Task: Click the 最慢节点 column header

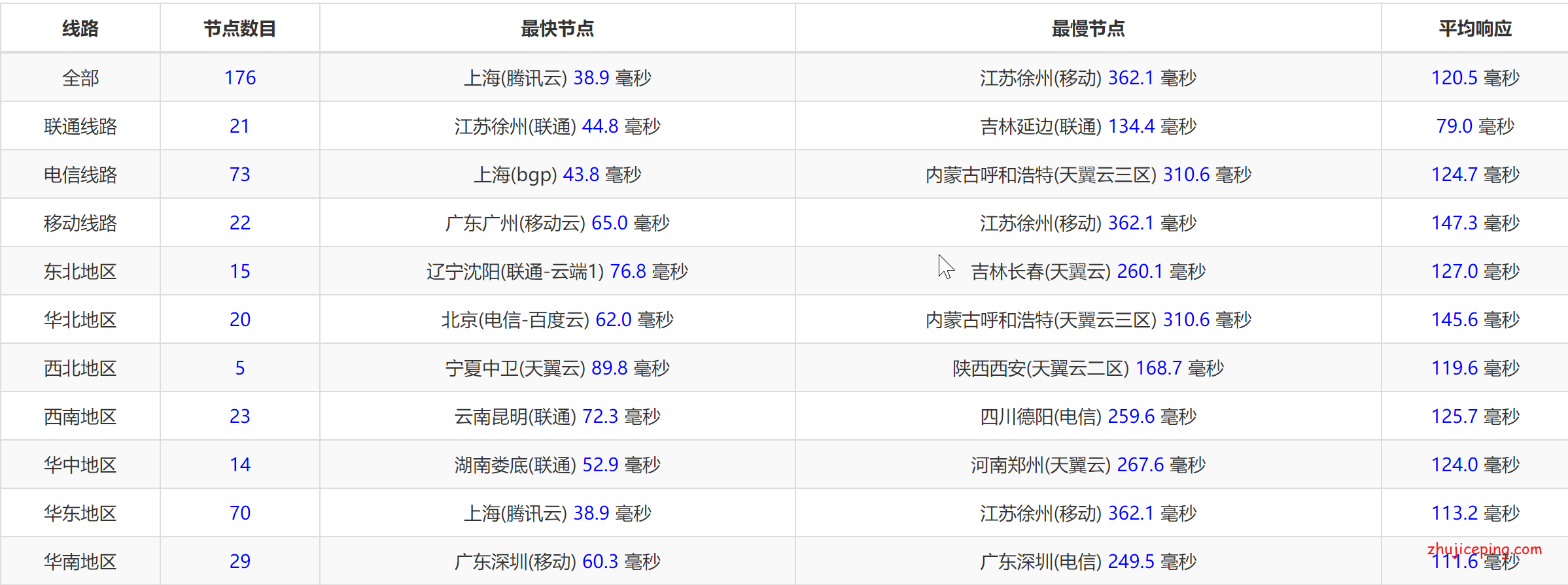Action: coord(1088,29)
